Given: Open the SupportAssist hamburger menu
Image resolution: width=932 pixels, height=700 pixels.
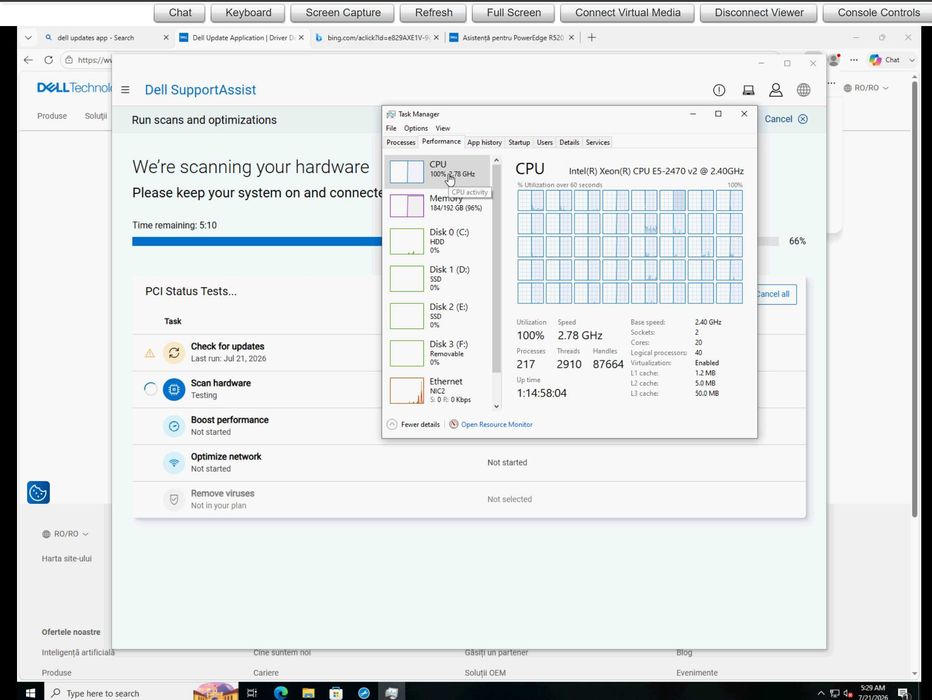Looking at the screenshot, I should pos(125,90).
